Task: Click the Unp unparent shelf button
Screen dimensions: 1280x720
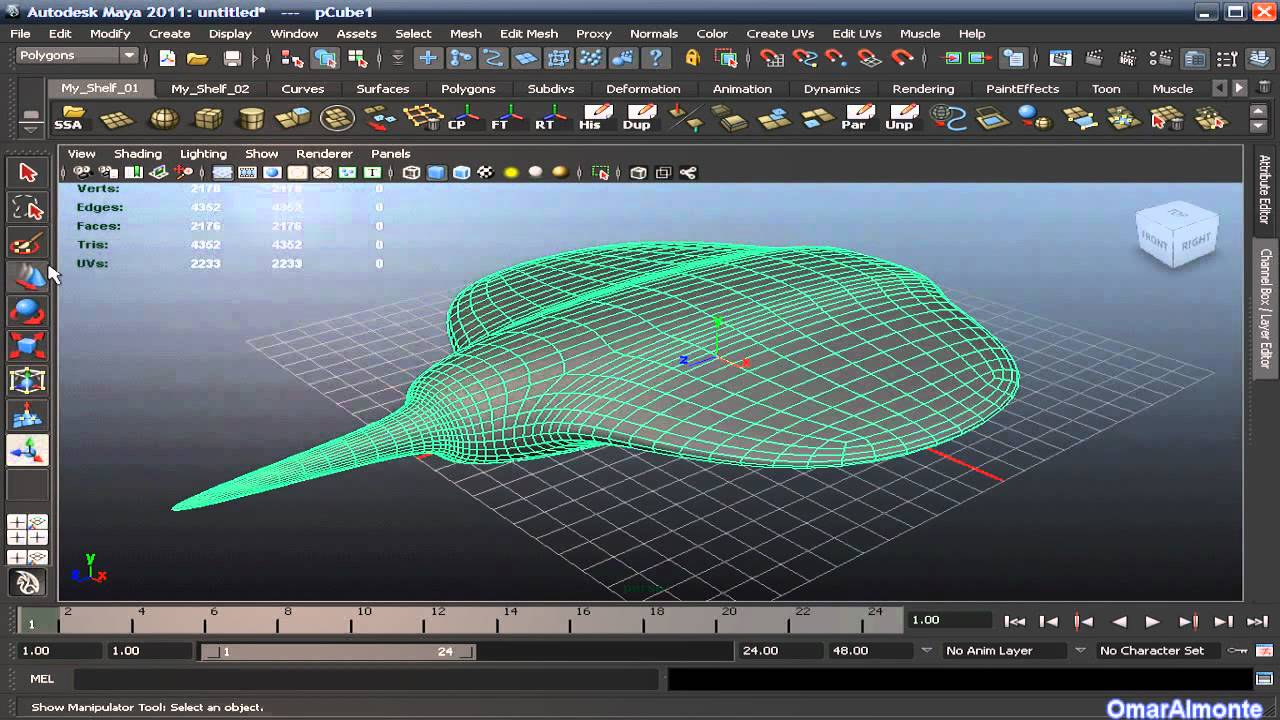Action: click(902, 118)
